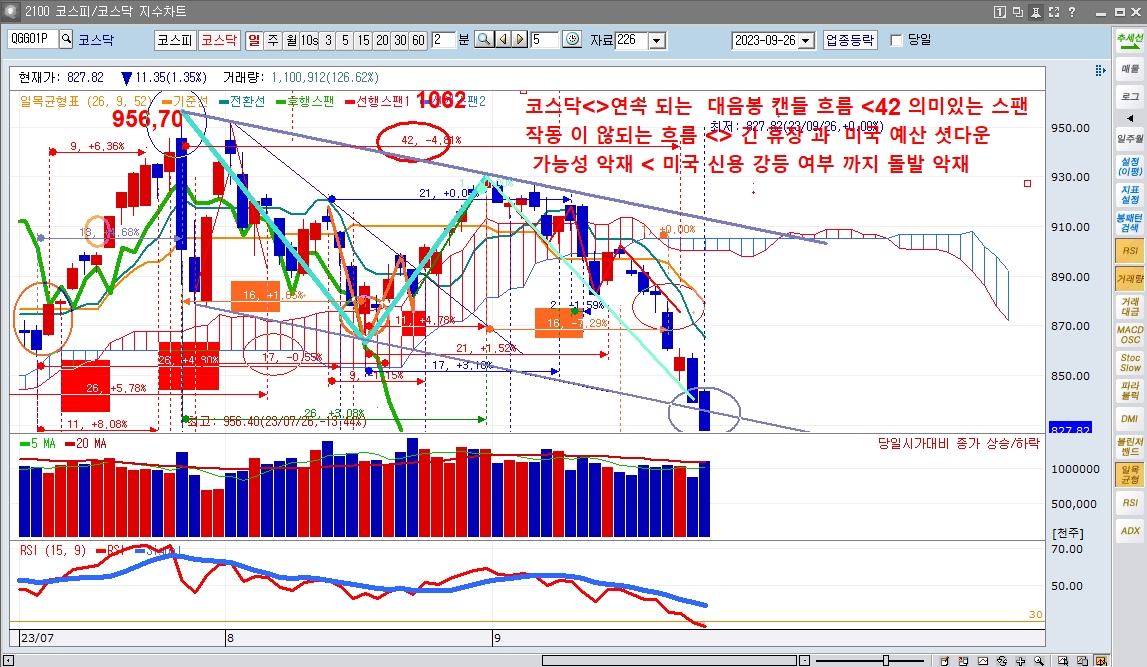This screenshot has width=1147, height=667.
Task: Toggle the MACD OSC indicator button
Action: (x=1129, y=335)
